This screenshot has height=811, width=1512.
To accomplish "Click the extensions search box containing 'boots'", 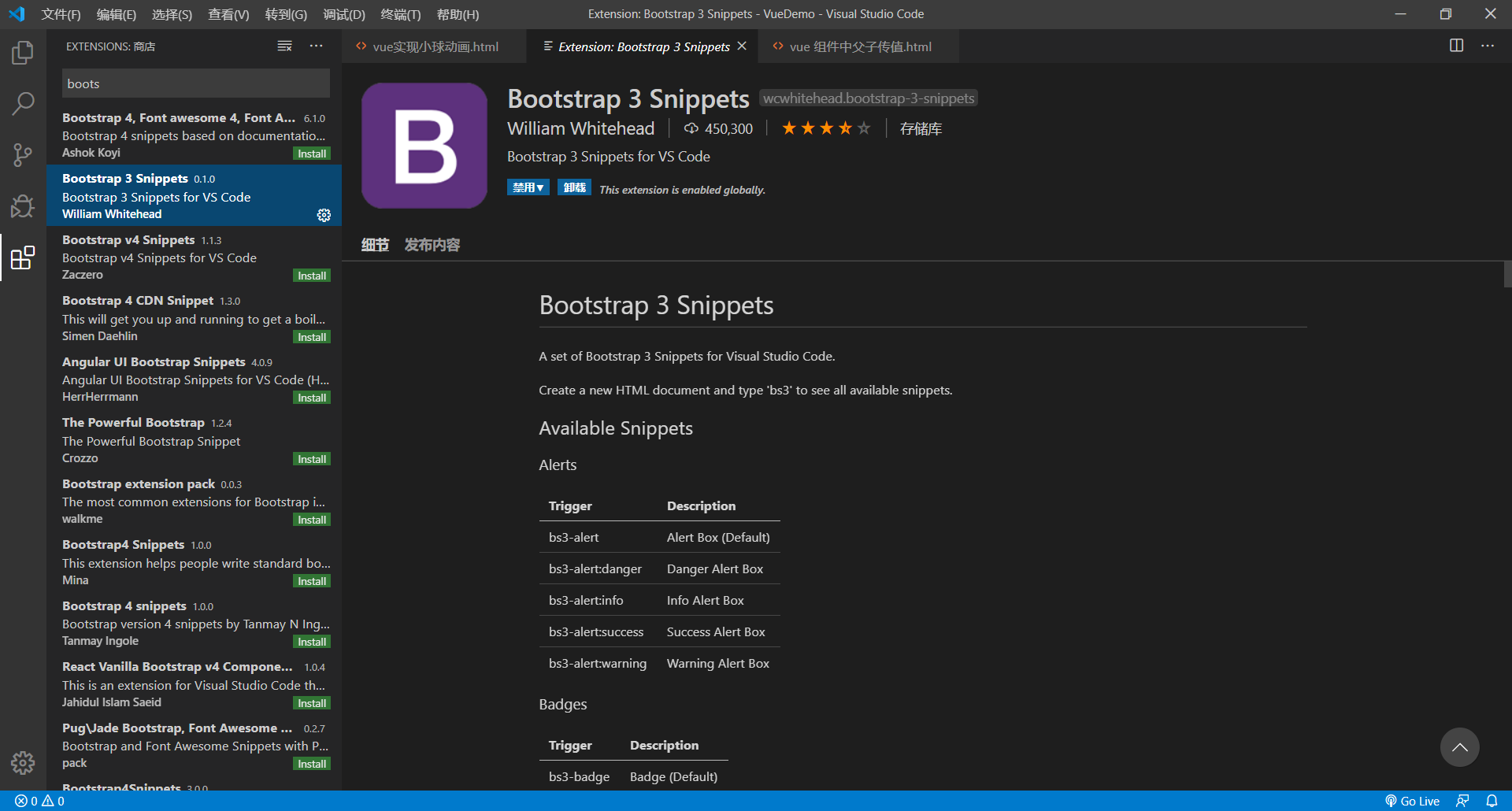I will (195, 83).
